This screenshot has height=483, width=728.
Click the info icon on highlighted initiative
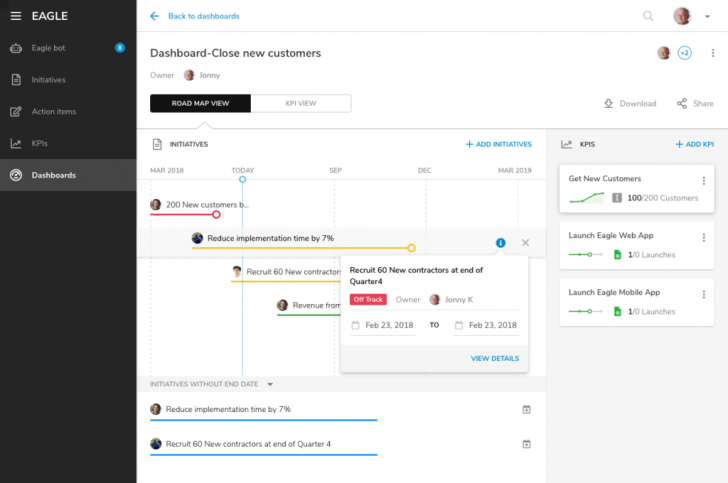click(500, 243)
